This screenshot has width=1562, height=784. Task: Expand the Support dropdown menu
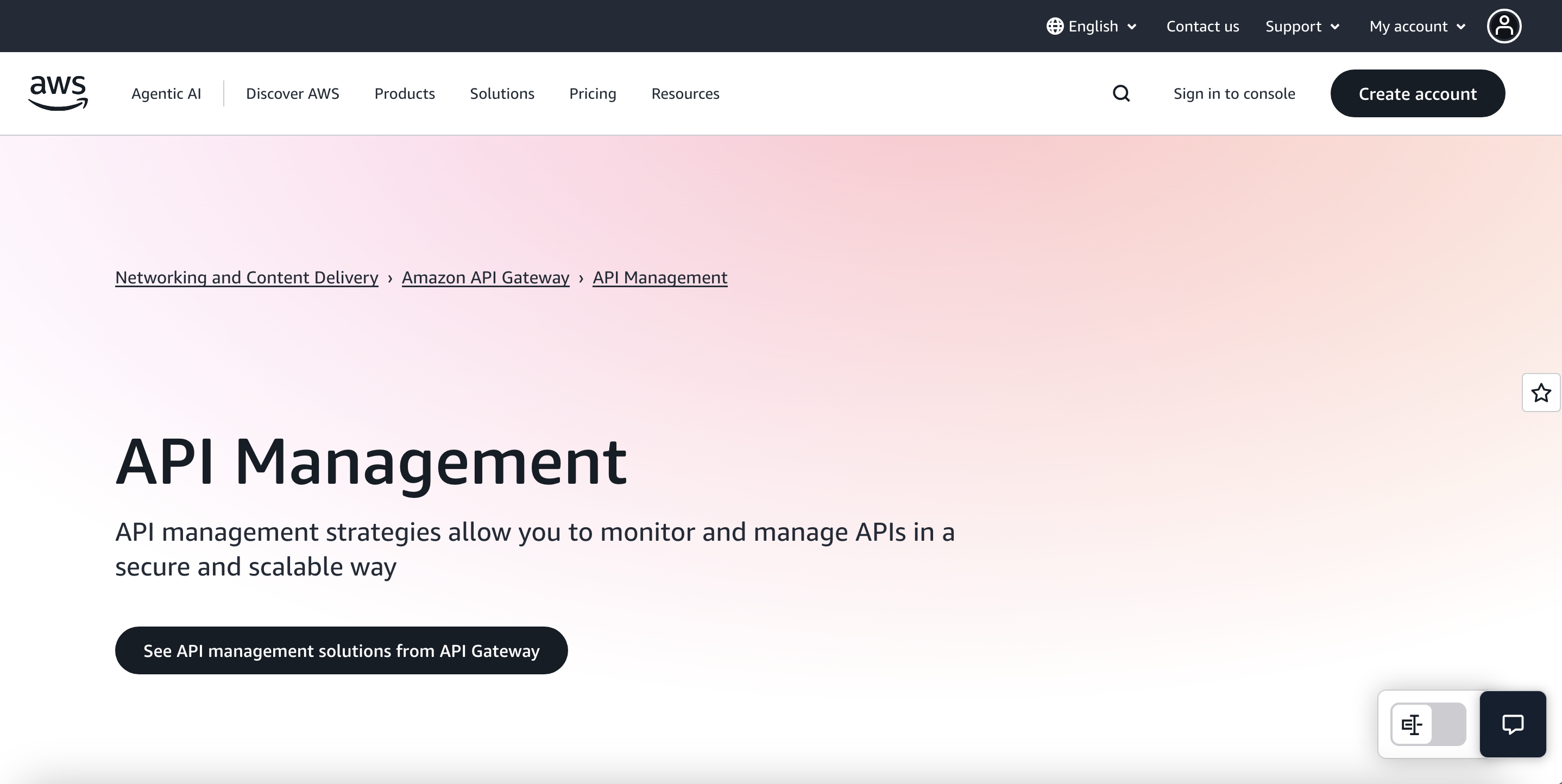[x=1302, y=26]
